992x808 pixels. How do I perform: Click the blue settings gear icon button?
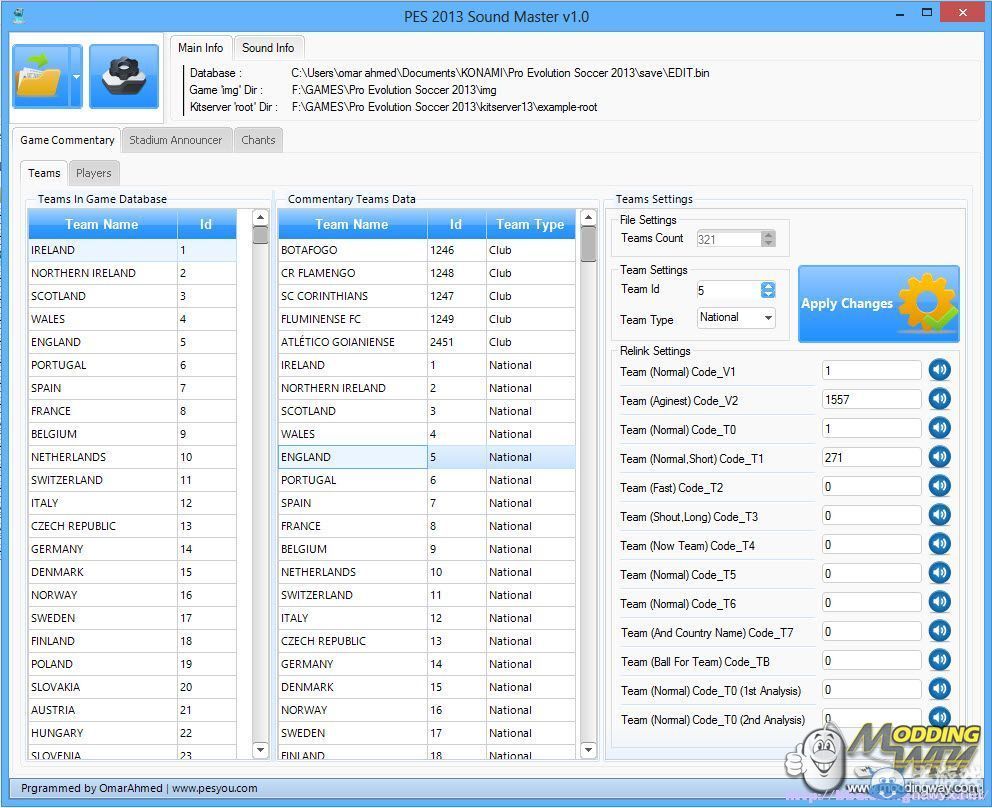click(x=124, y=76)
